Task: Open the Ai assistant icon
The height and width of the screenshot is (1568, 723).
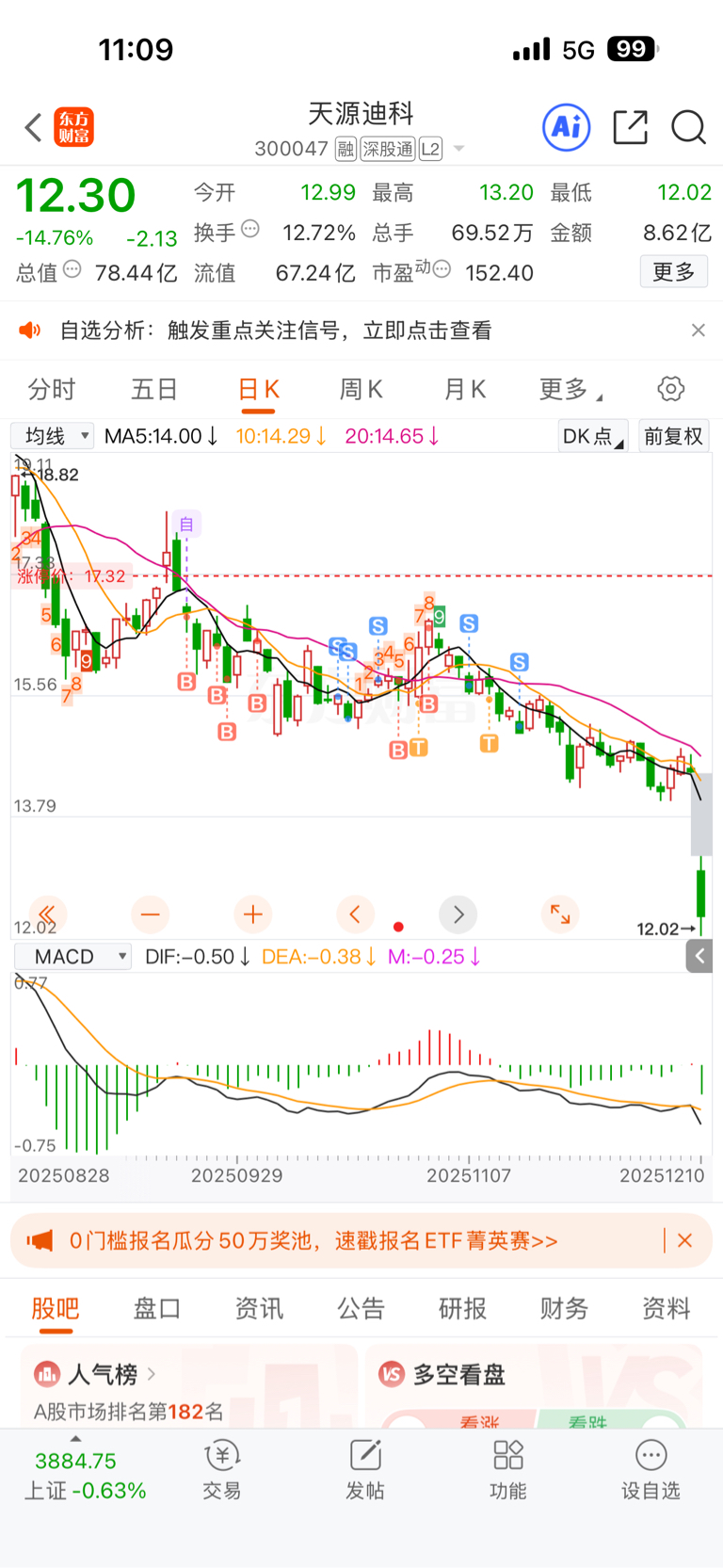Action: pyautogui.click(x=567, y=127)
